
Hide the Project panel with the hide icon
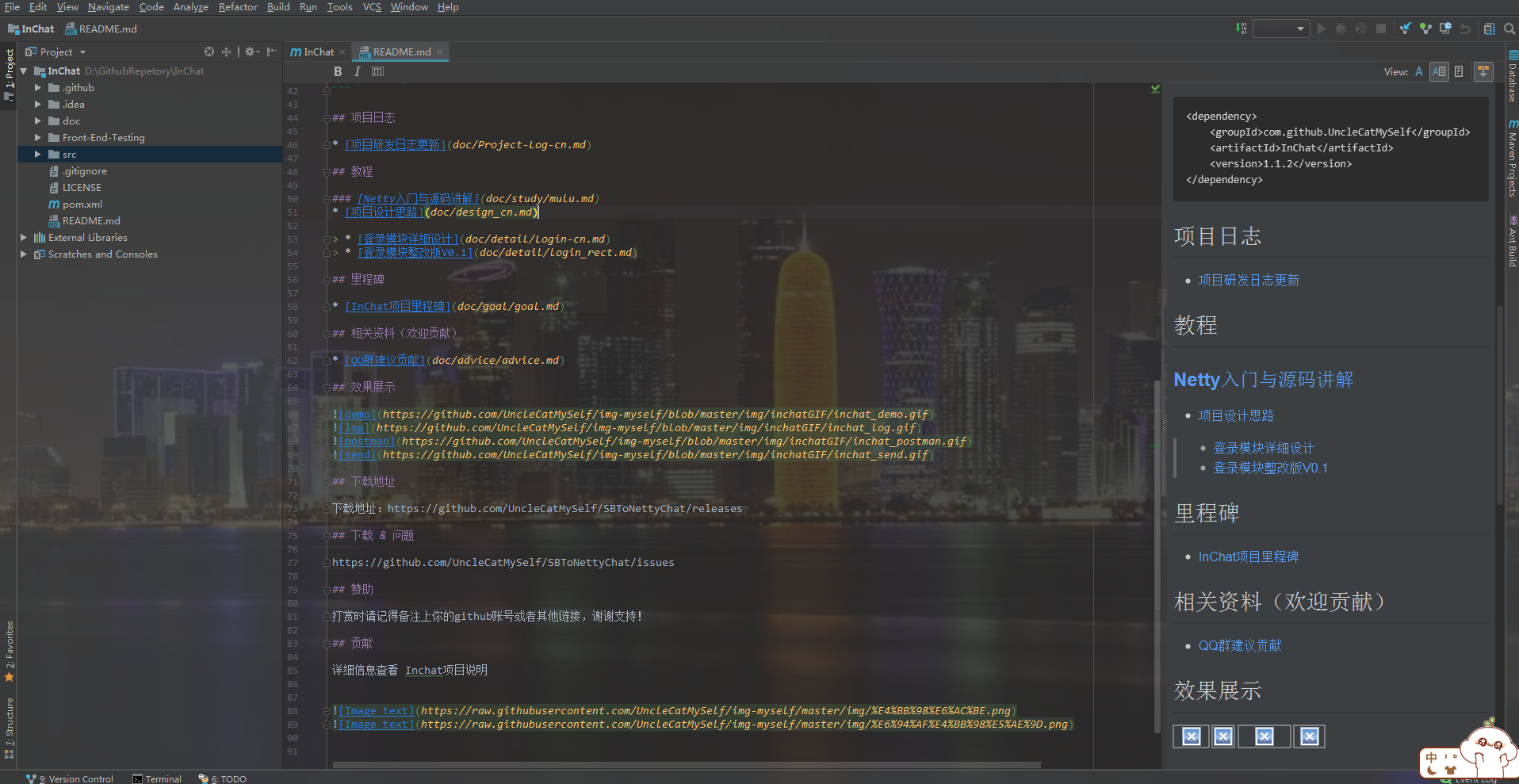click(272, 52)
